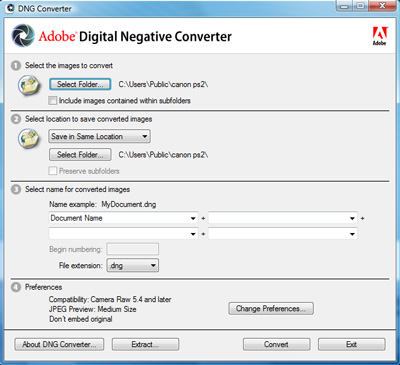Minimize the DNG Converter window

tap(344, 6)
